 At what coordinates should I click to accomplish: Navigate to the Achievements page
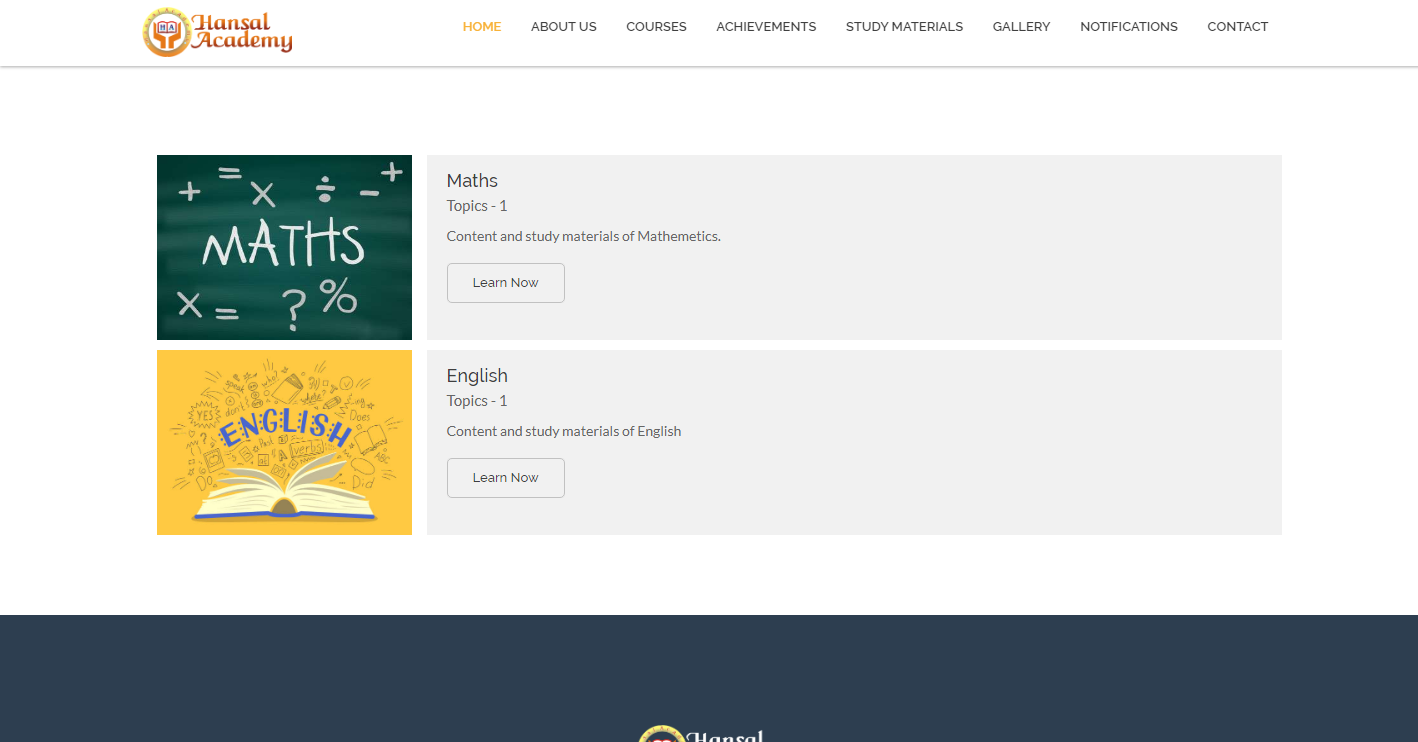(766, 27)
